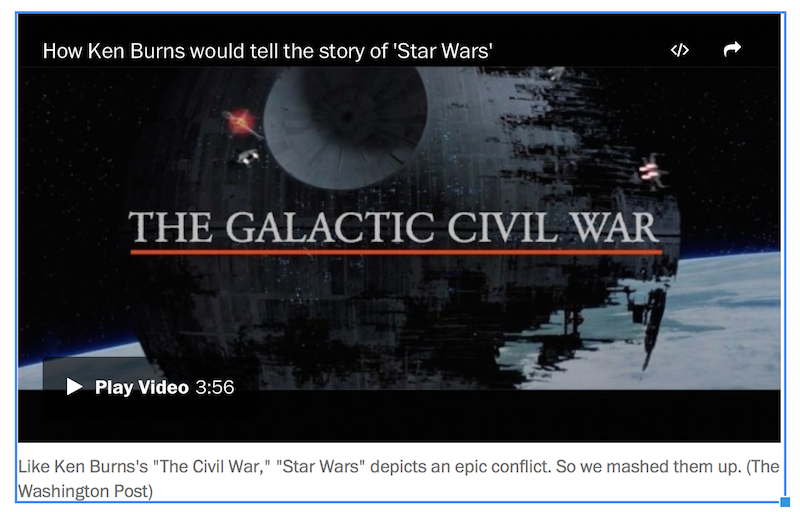Screen dimensions: 800x512
Task: Click the black bar beneath the video image
Action: [399, 416]
